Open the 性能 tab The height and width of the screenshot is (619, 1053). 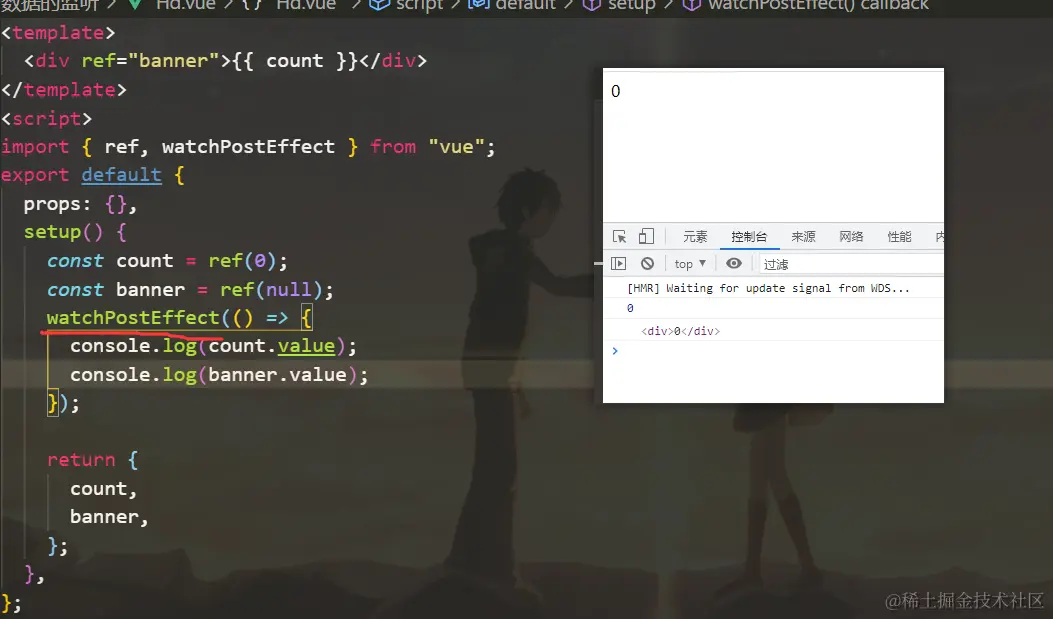[x=899, y=236]
